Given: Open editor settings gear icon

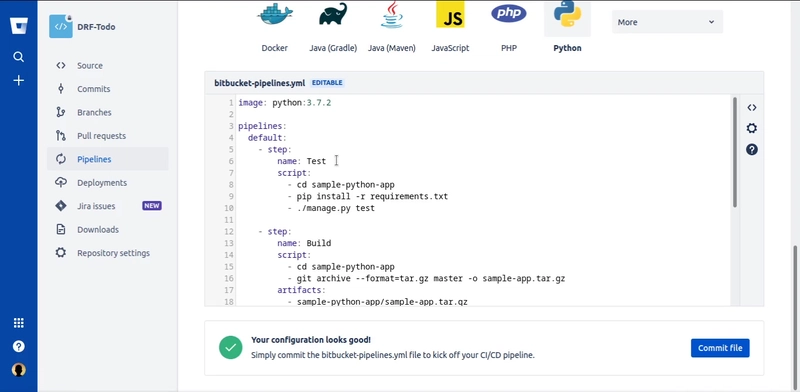Looking at the screenshot, I should pos(752,128).
